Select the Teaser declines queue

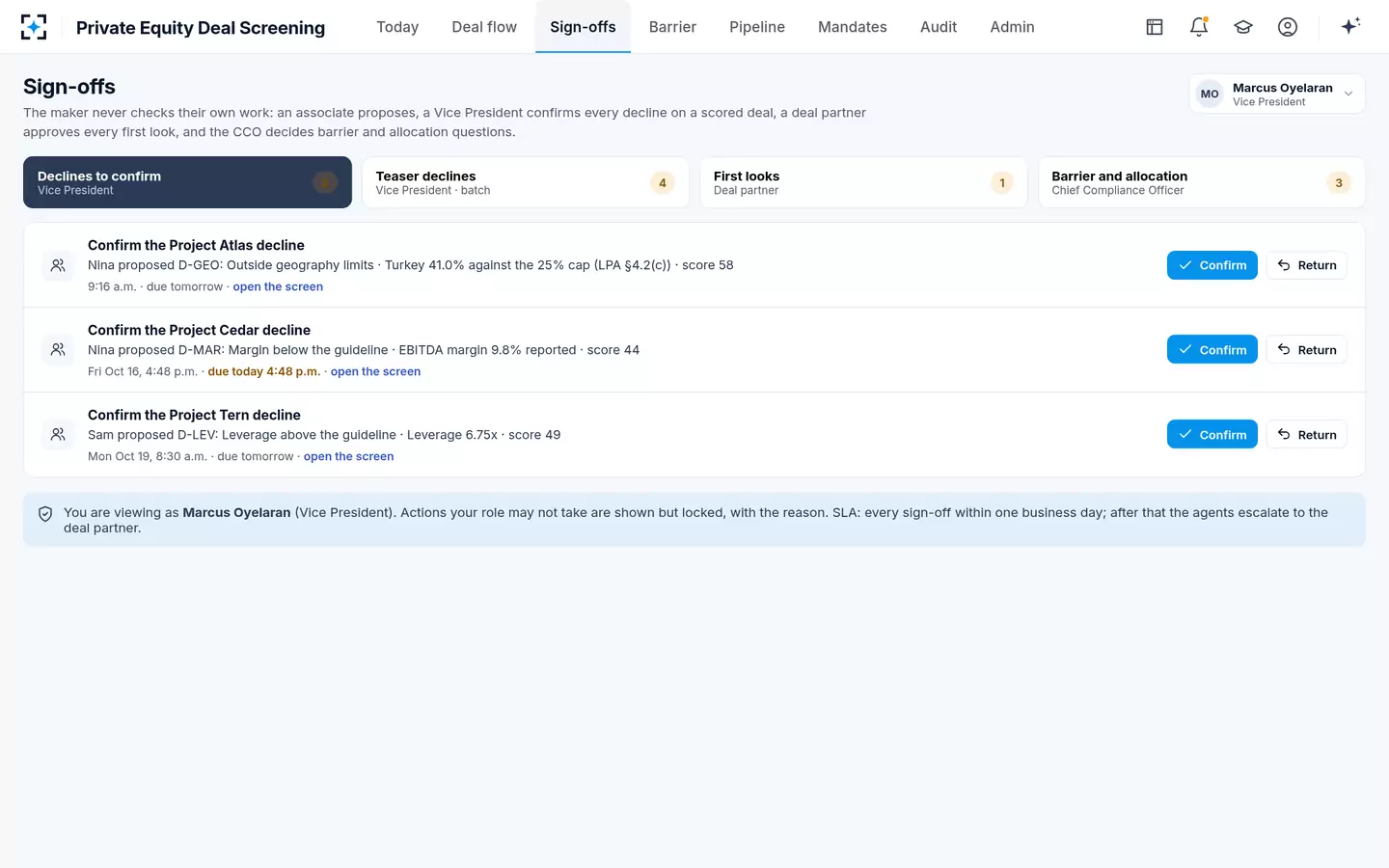coord(526,182)
